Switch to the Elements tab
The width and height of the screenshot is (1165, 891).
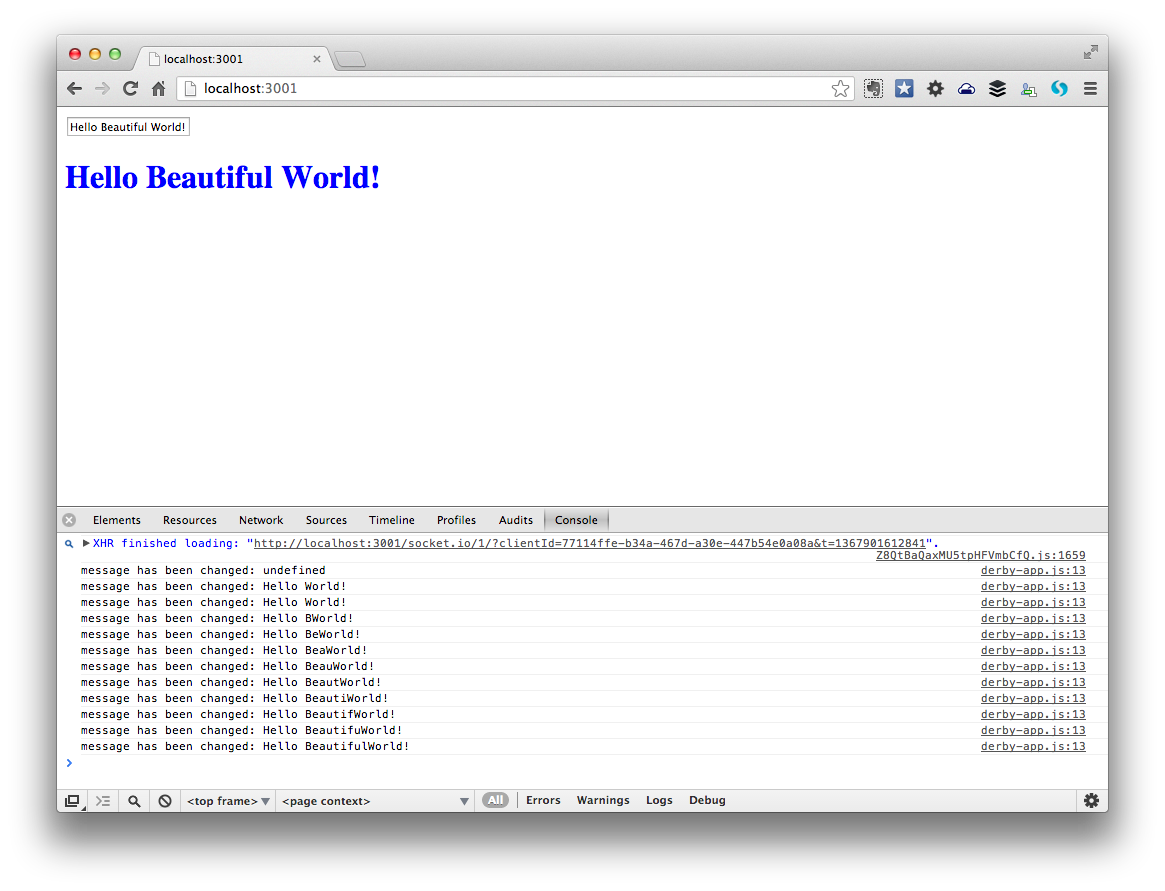pyautogui.click(x=117, y=519)
